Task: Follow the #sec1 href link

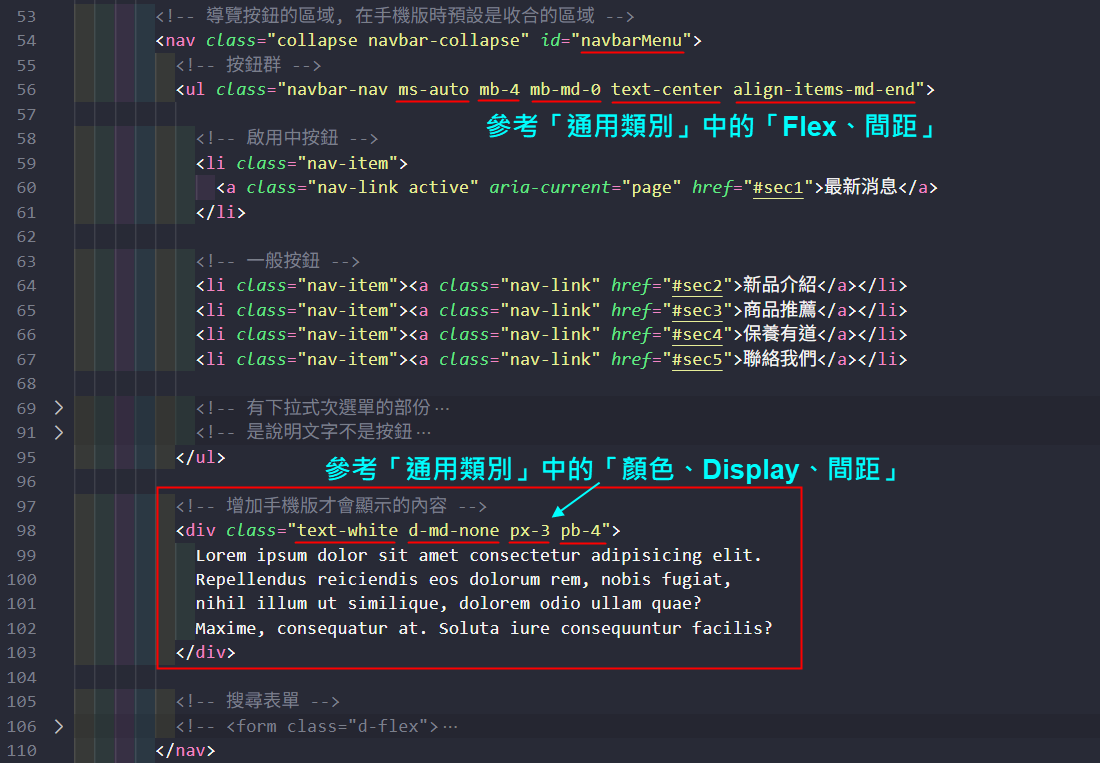Action: (x=778, y=187)
